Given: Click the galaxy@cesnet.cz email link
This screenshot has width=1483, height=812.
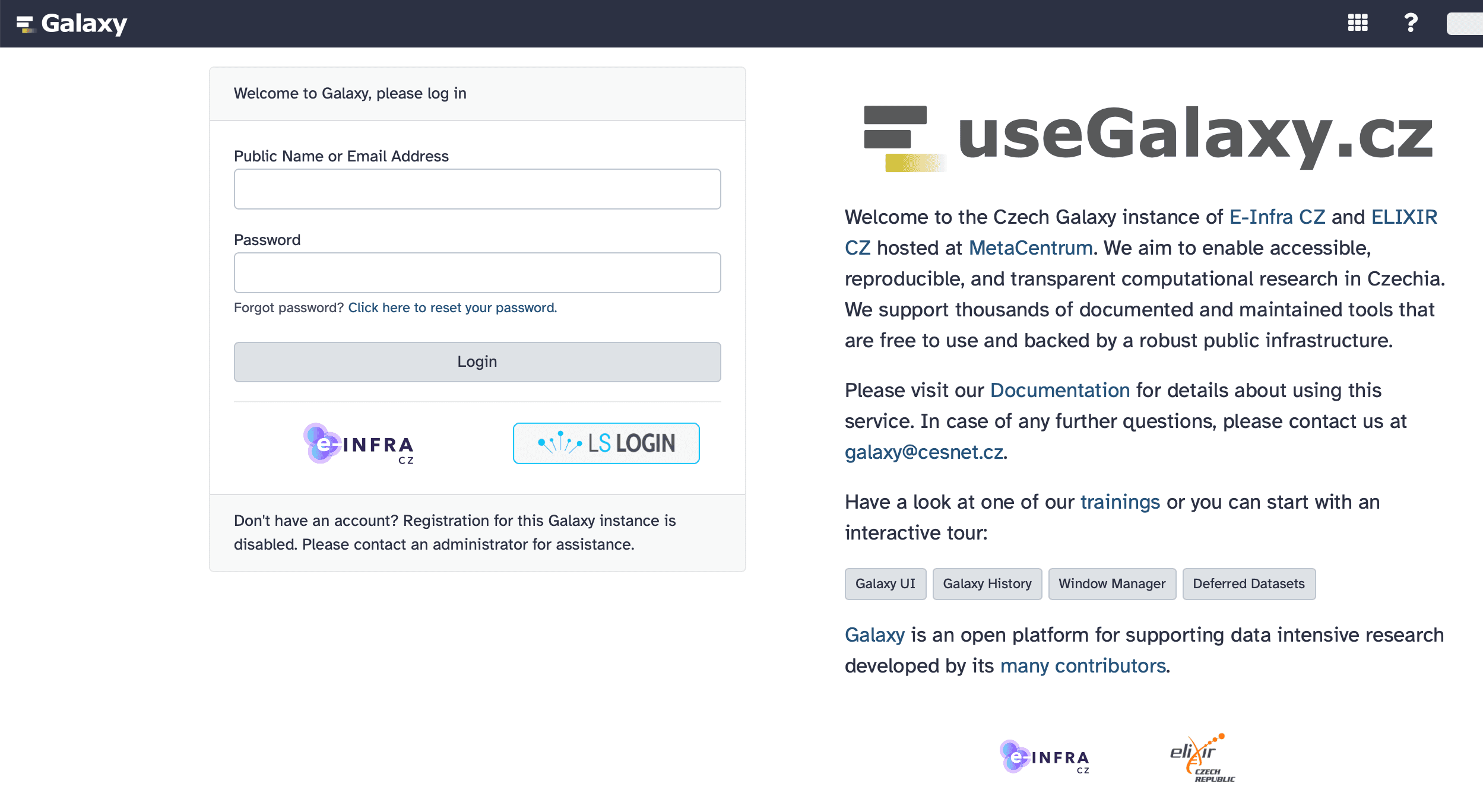Looking at the screenshot, I should (x=924, y=452).
